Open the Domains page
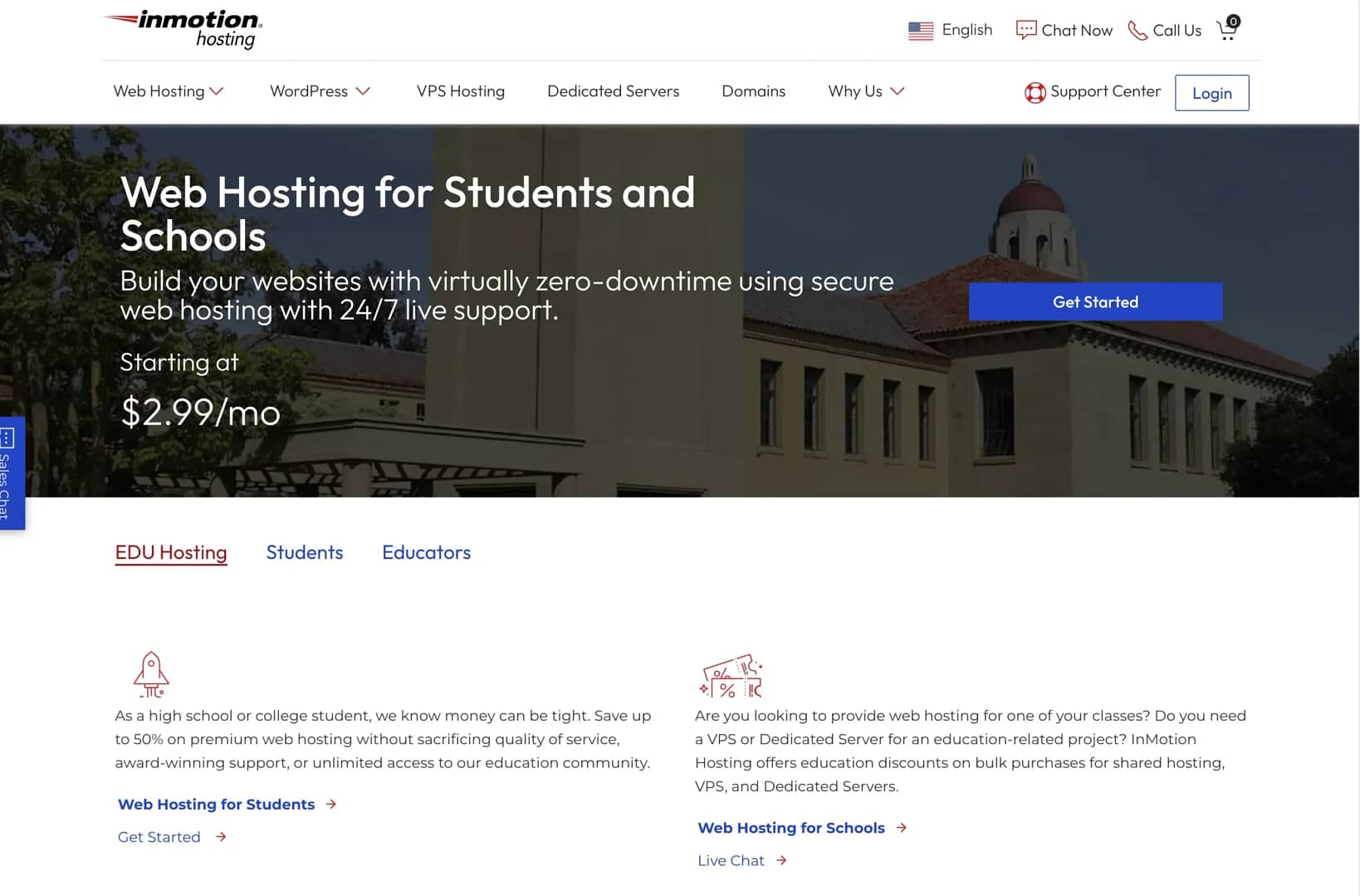 pos(753,91)
